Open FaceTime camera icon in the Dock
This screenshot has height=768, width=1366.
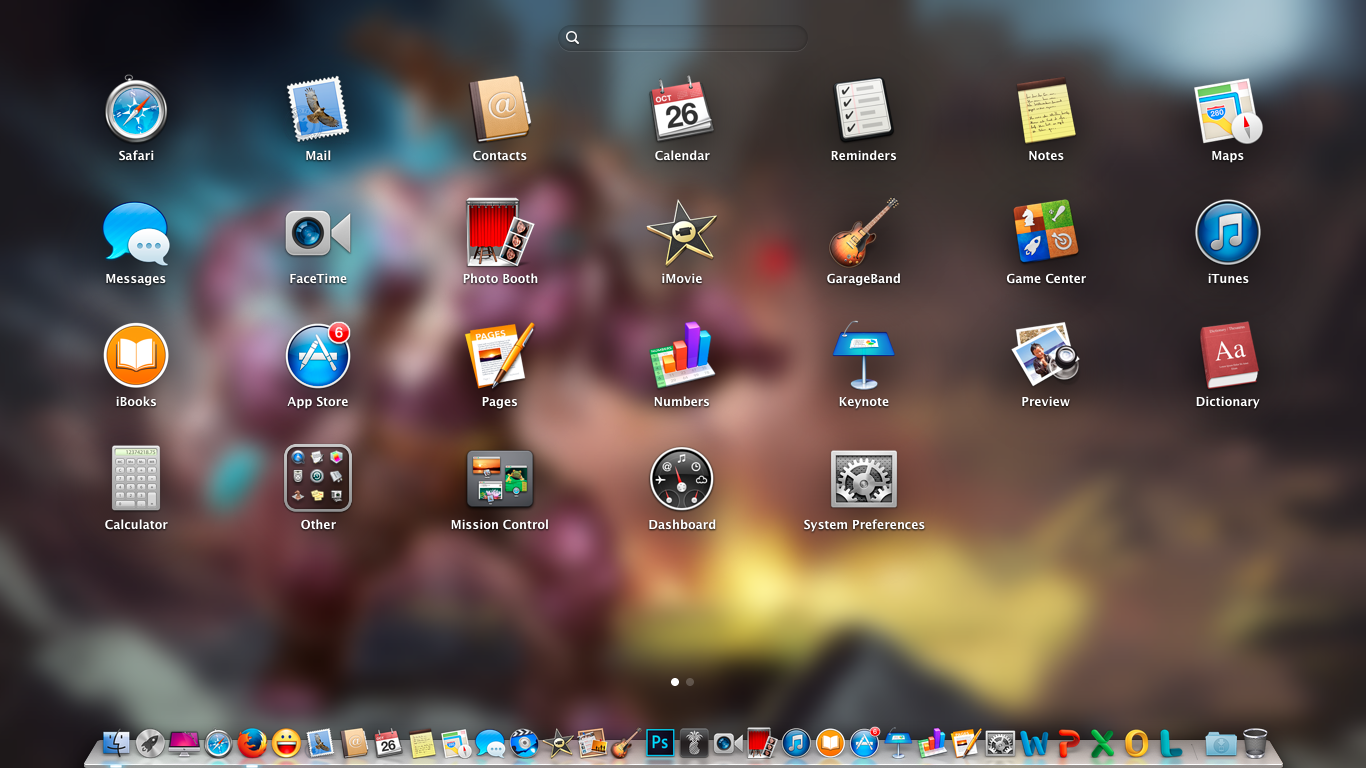coord(728,743)
